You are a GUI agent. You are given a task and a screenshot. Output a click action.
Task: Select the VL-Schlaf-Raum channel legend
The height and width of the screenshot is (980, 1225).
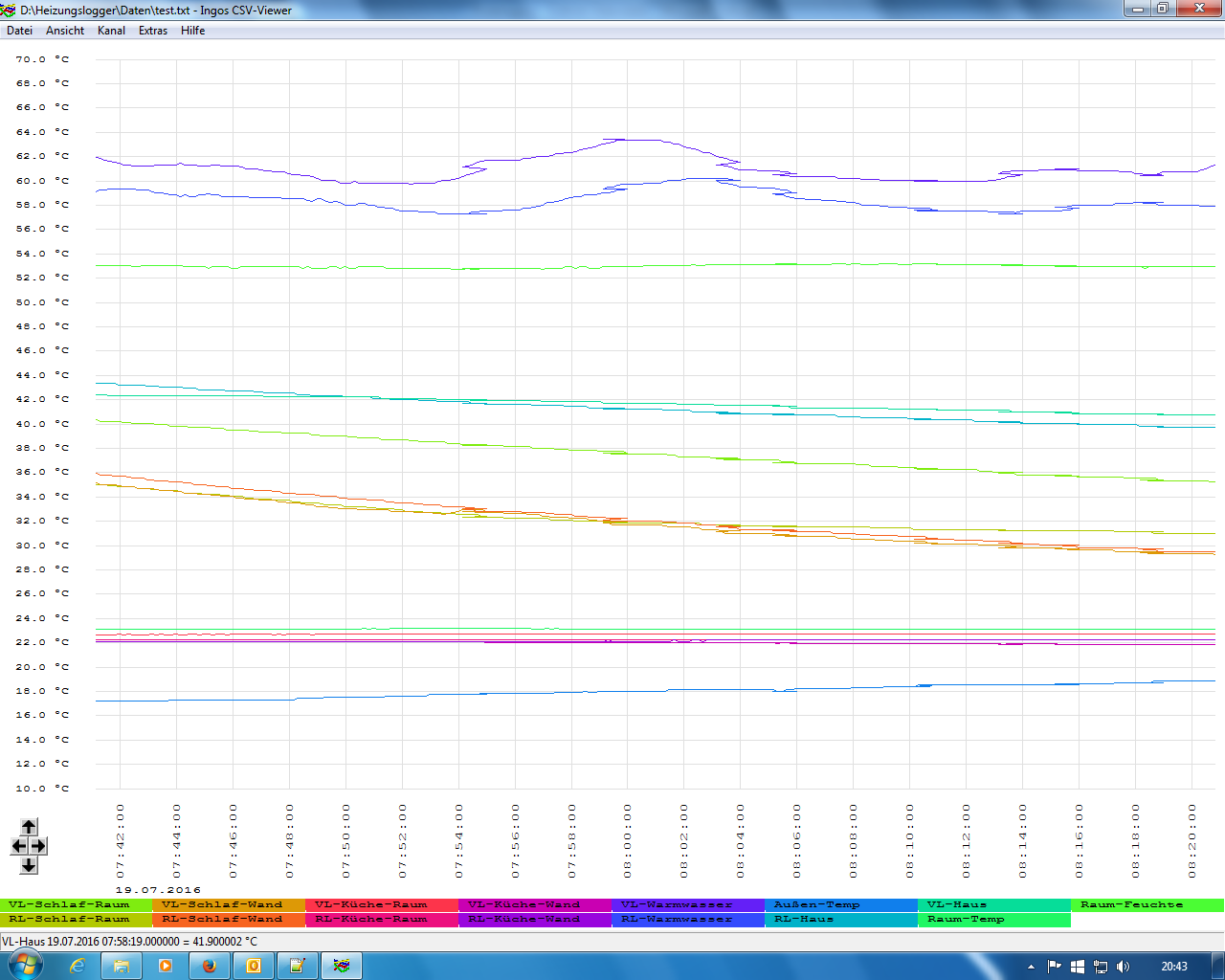(77, 904)
